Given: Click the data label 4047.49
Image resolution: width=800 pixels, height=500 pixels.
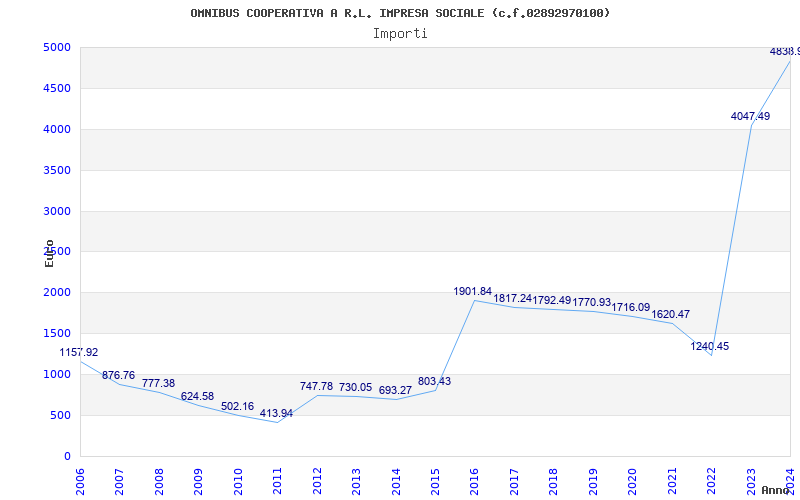Looking at the screenshot, I should (751, 116).
